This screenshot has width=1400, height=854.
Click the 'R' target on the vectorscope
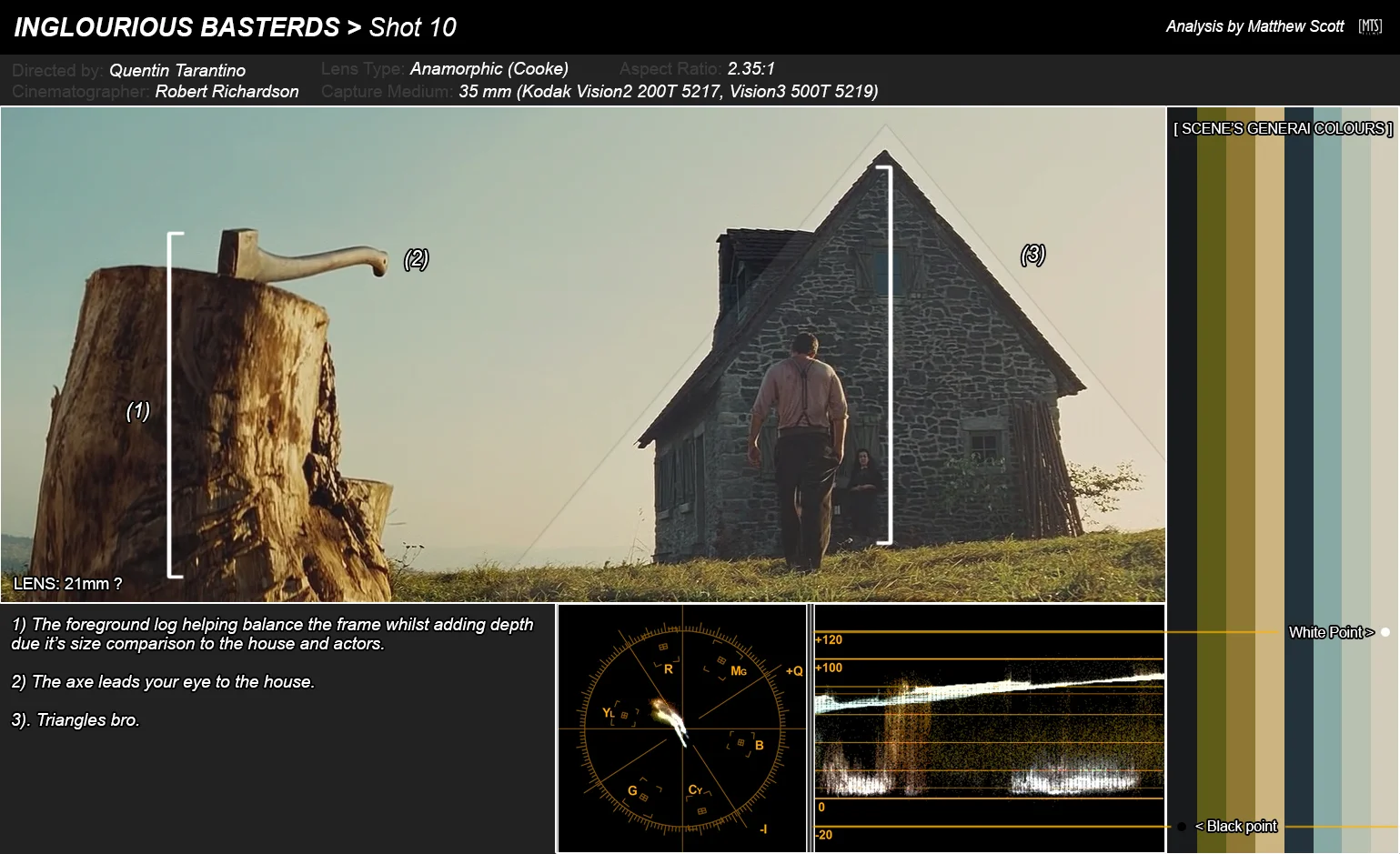click(669, 669)
